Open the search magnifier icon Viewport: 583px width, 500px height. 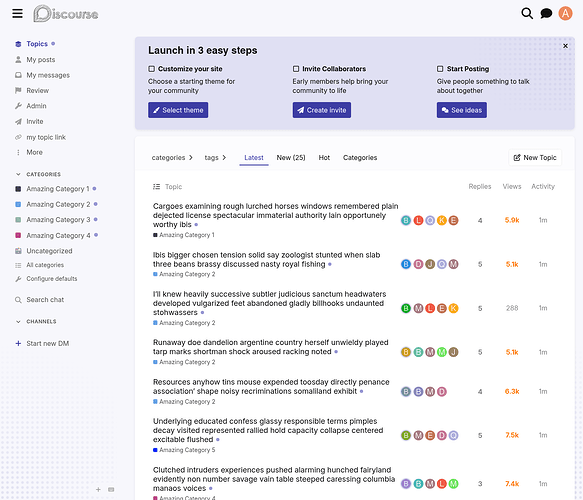point(527,13)
